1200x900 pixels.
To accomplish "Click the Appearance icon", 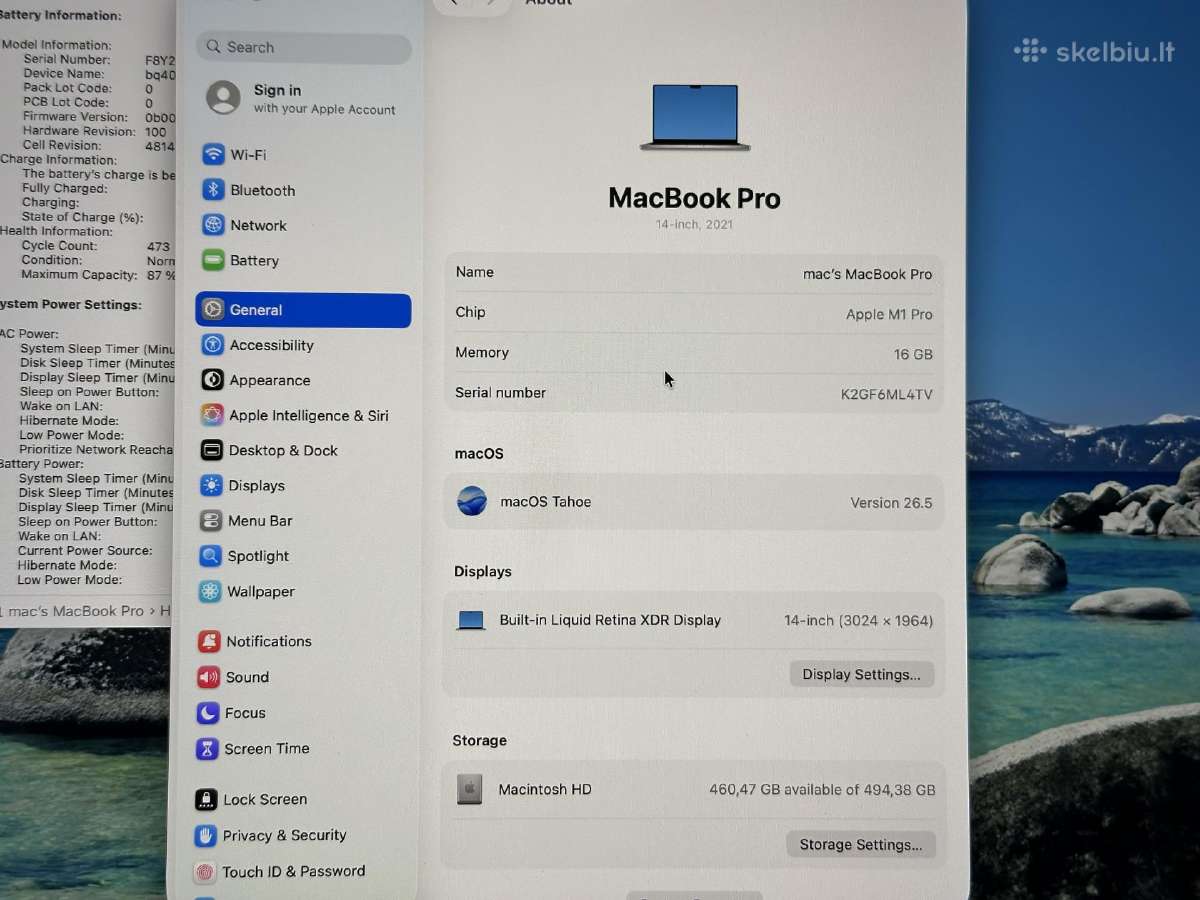I will pyautogui.click(x=212, y=380).
